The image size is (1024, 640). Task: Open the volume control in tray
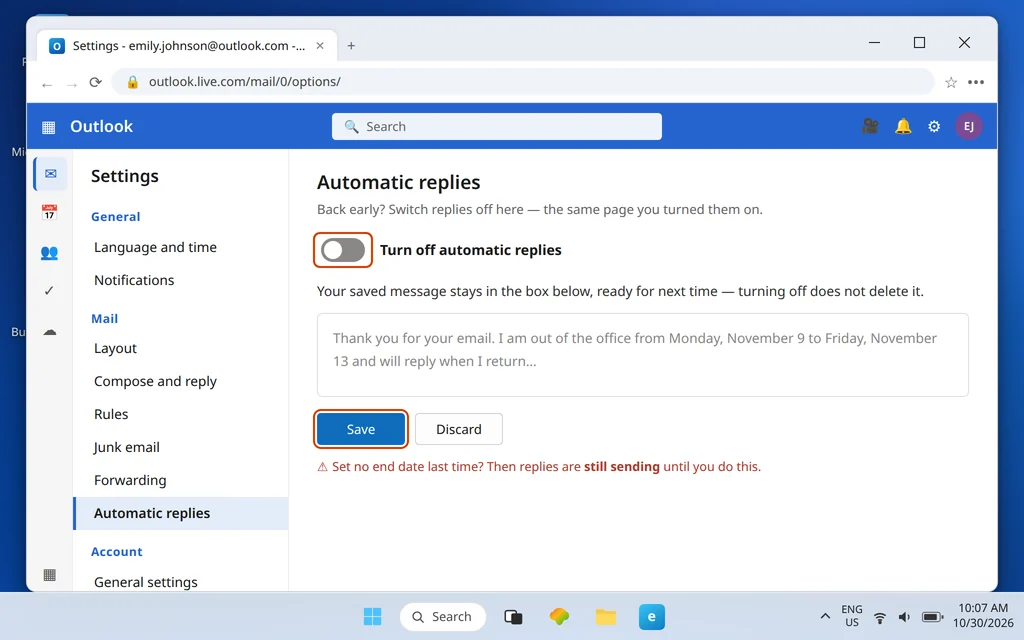(x=904, y=617)
